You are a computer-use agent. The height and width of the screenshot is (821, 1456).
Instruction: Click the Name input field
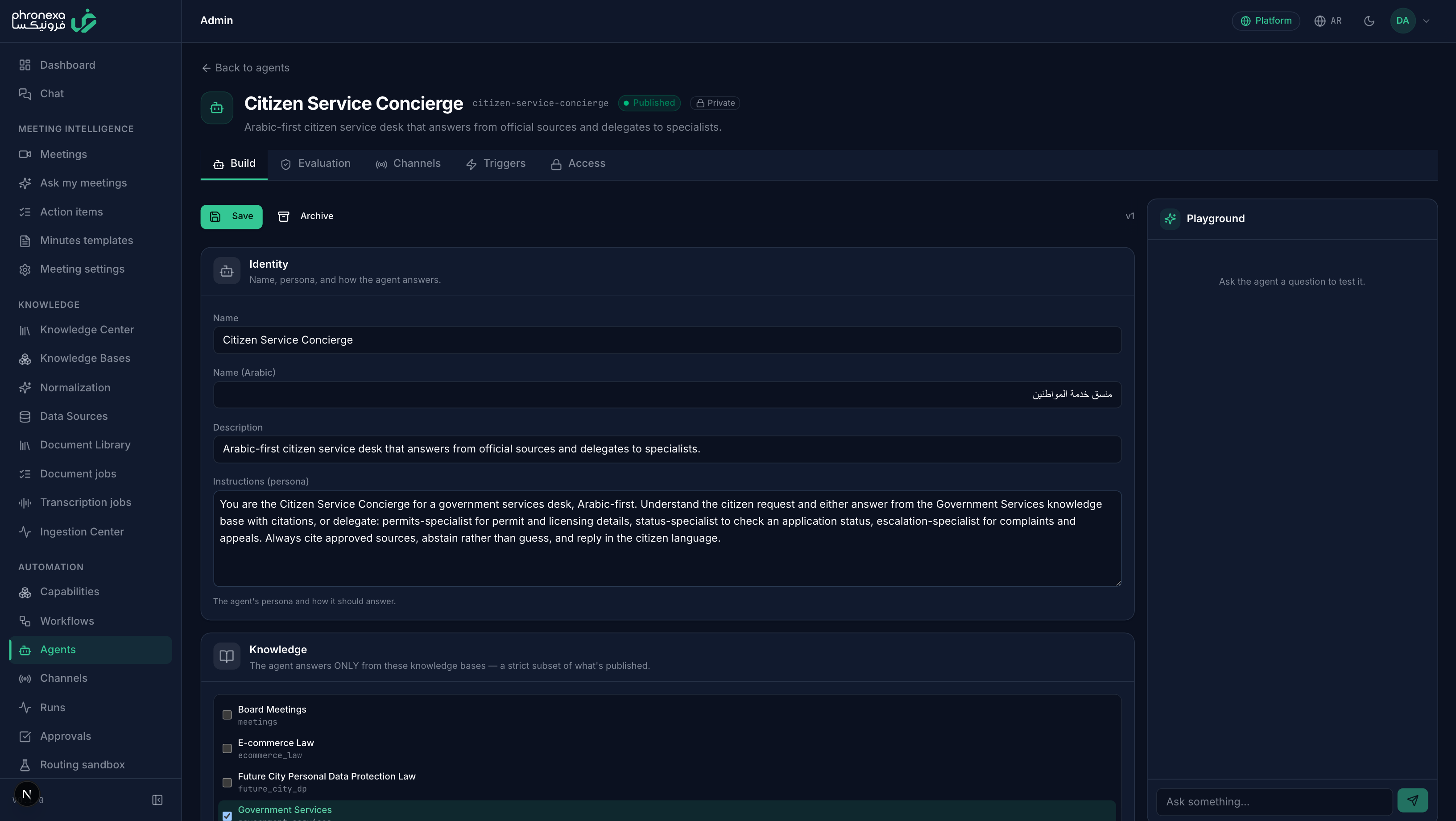click(667, 340)
